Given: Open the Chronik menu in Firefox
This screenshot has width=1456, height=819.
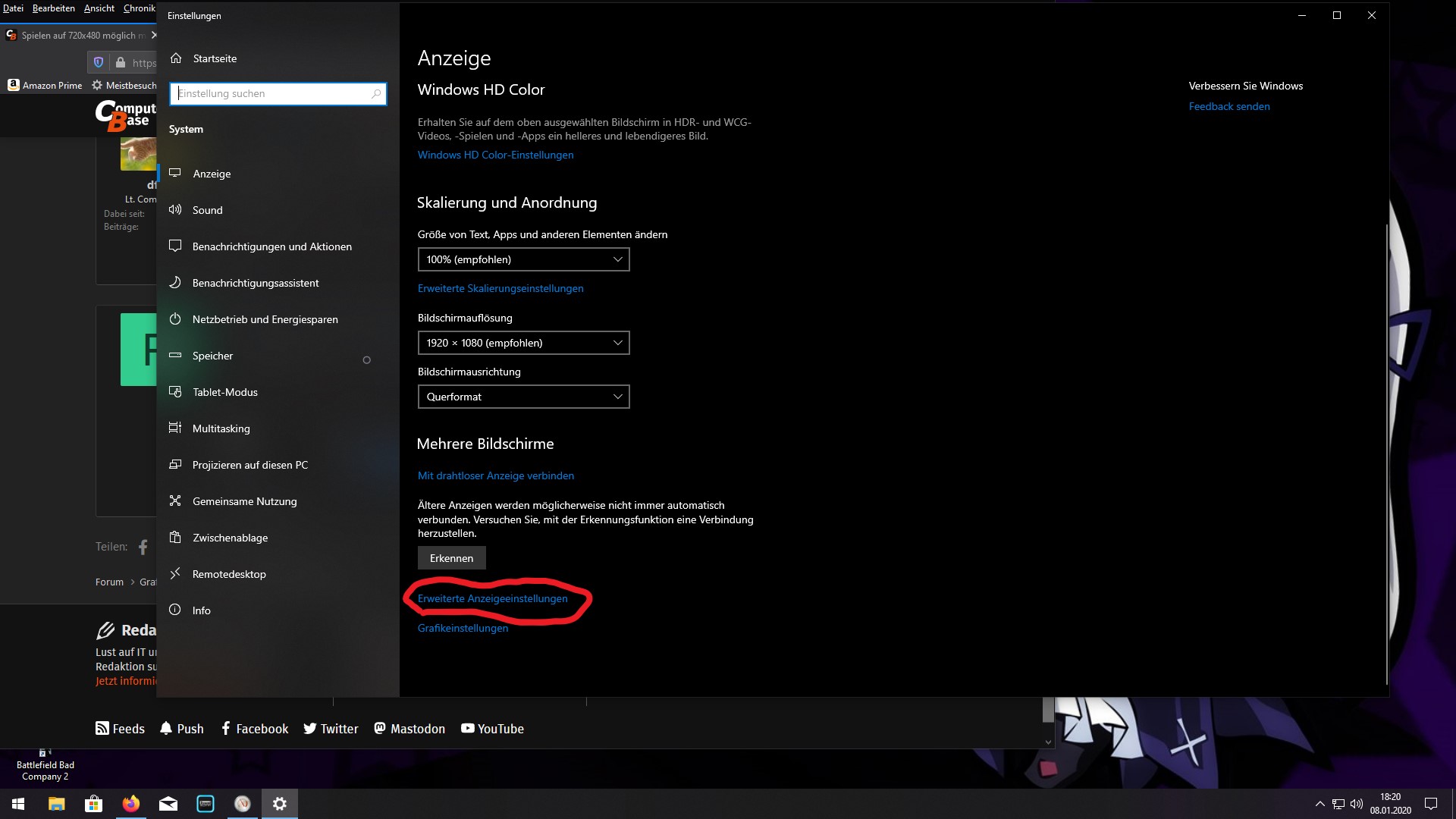Looking at the screenshot, I should coord(140,8).
